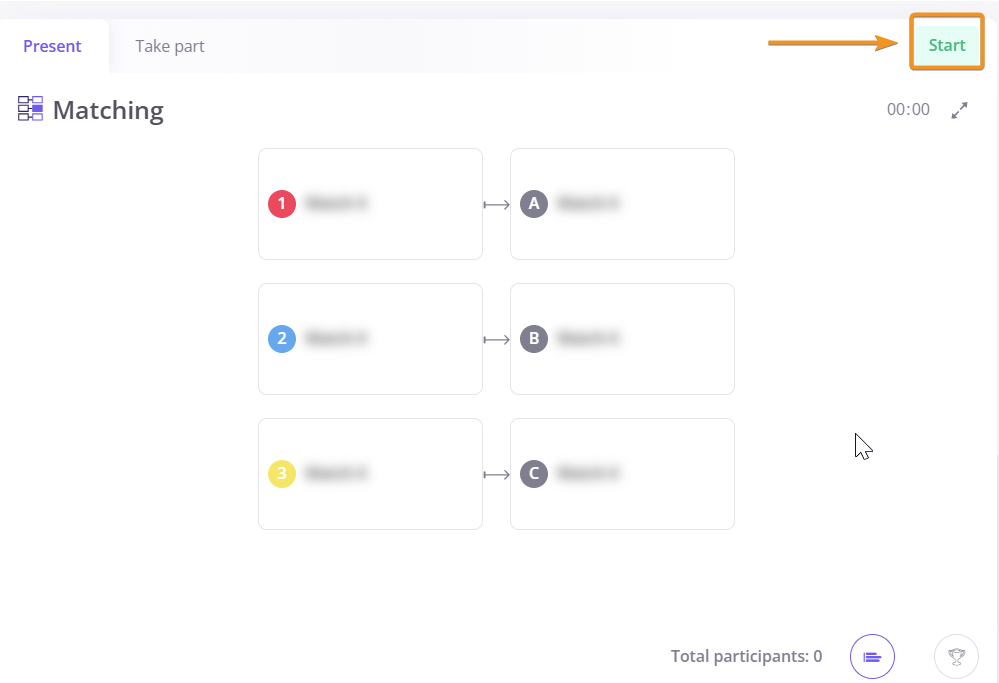Screen dimensions: 999x683
Task: Open the Present tab
Action: [52, 47]
